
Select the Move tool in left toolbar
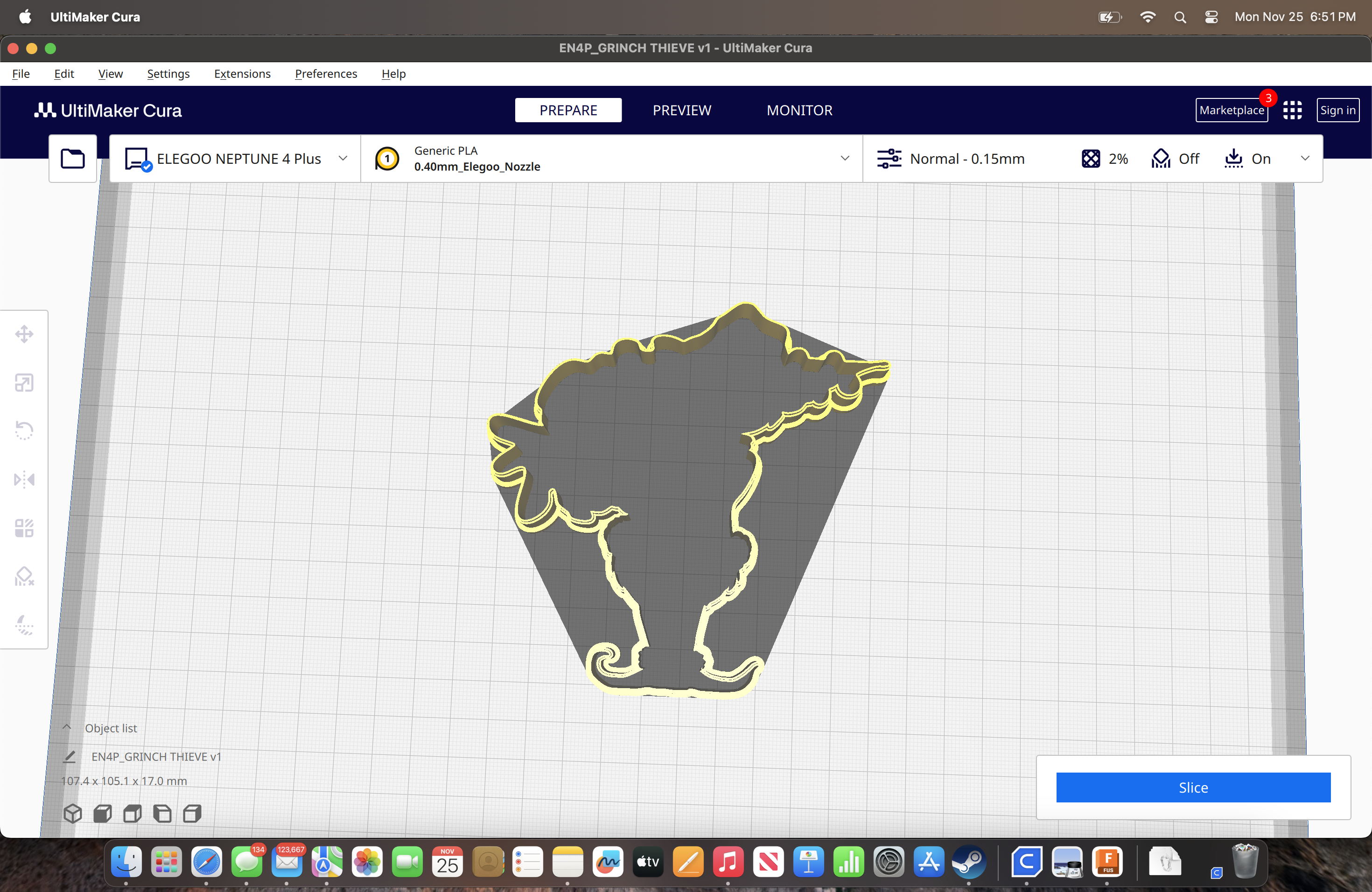24,334
